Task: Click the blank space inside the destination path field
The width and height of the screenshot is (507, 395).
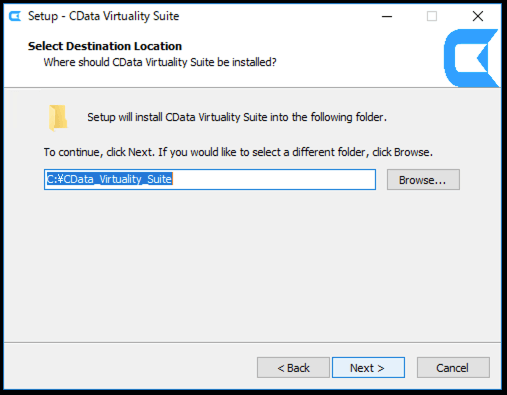Action: tap(273, 180)
